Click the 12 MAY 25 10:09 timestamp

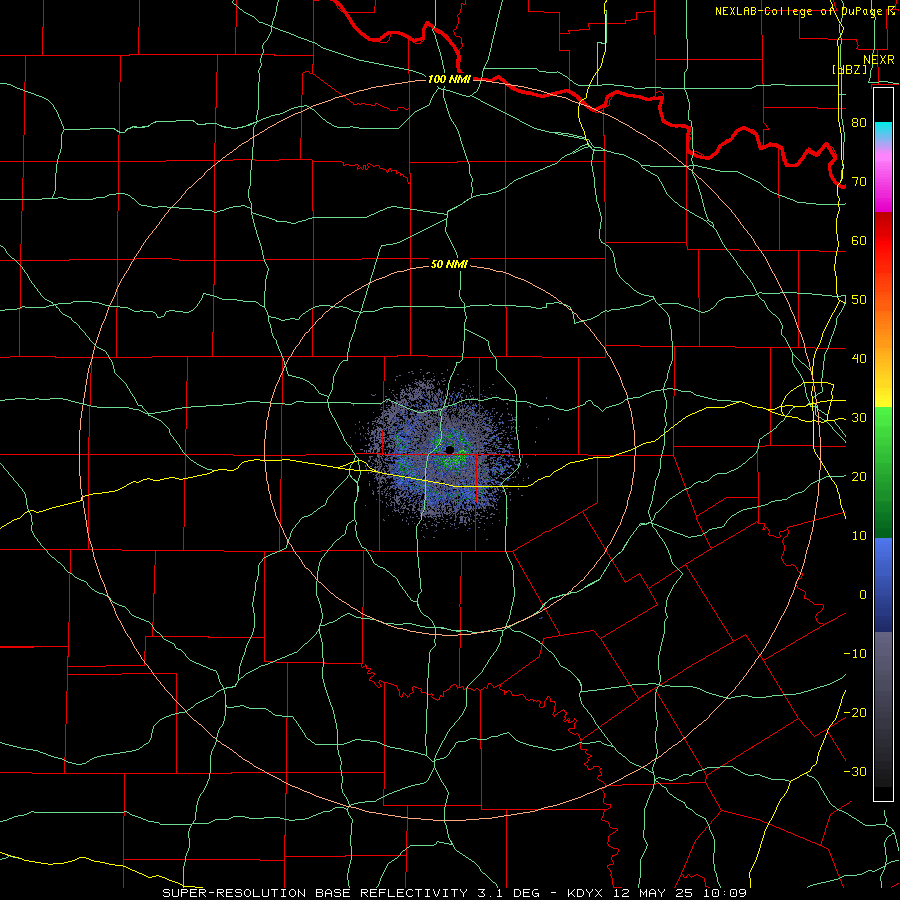pyautogui.click(x=680, y=893)
